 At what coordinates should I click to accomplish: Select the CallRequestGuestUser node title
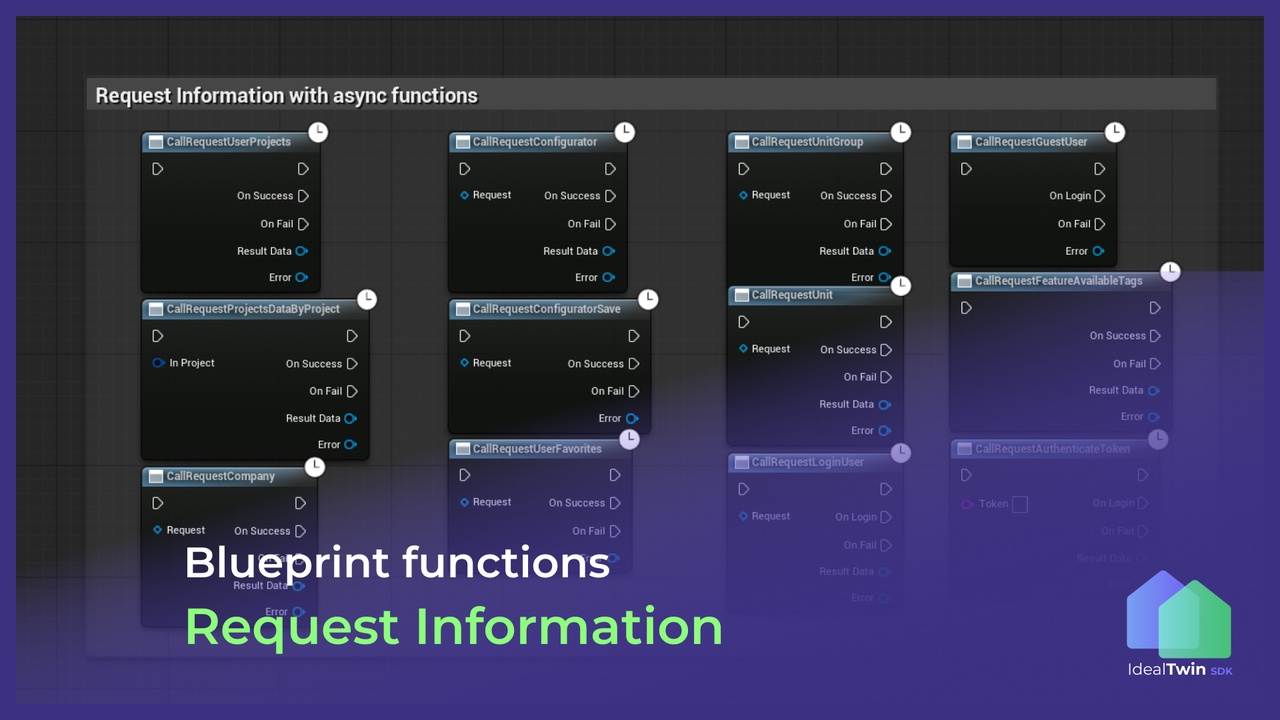tap(1031, 142)
